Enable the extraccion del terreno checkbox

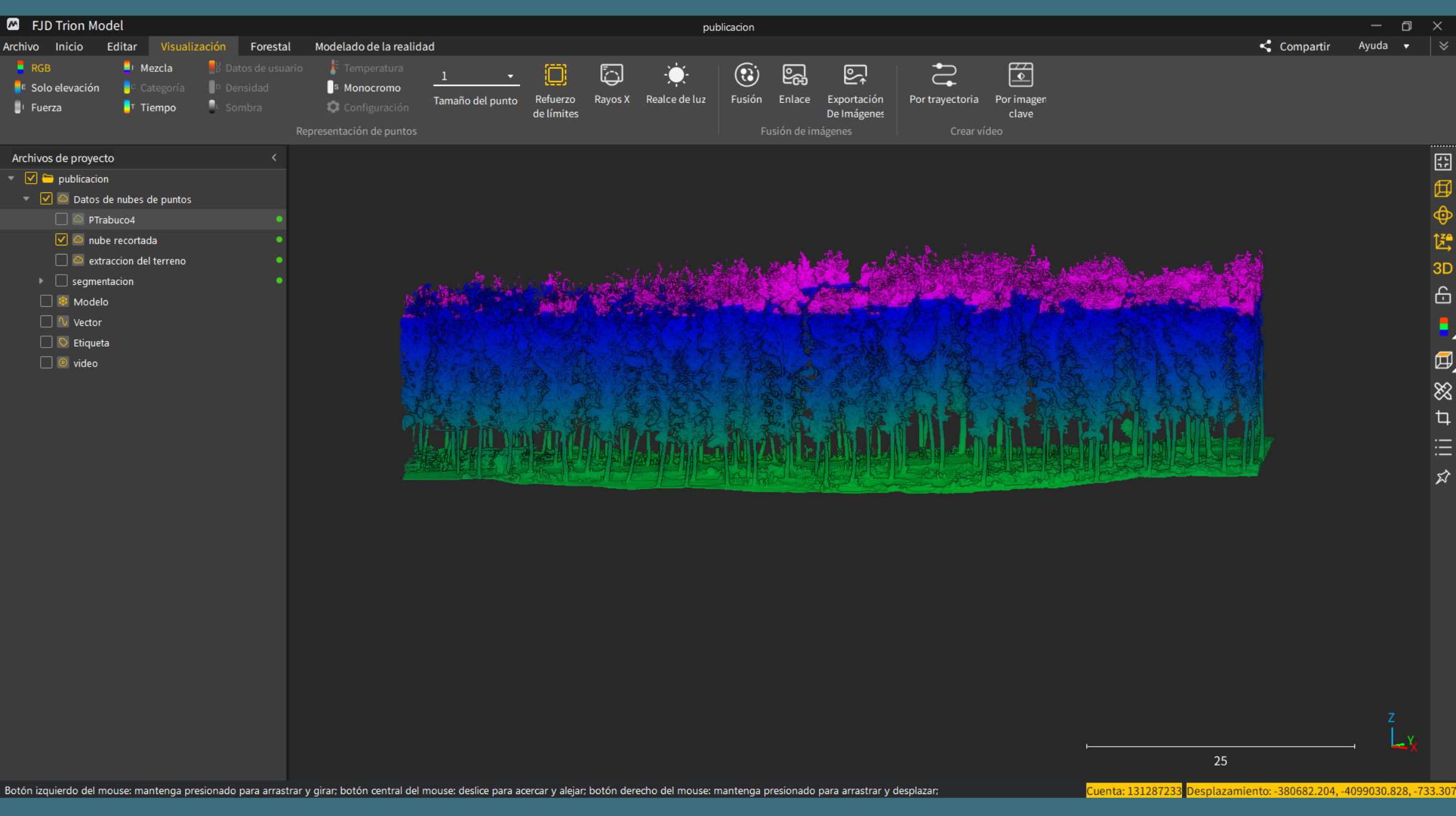(62, 261)
